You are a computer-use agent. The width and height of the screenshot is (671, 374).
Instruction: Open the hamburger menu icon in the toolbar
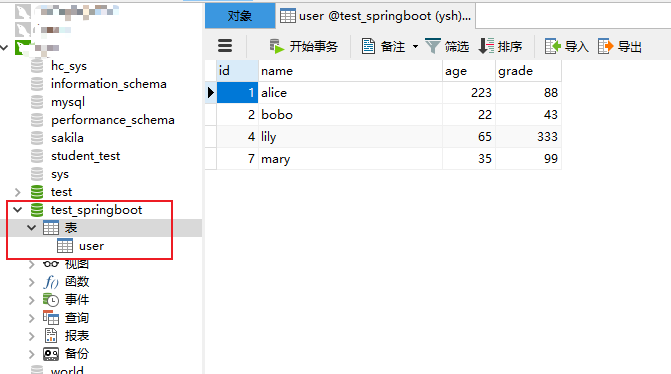tap(225, 46)
